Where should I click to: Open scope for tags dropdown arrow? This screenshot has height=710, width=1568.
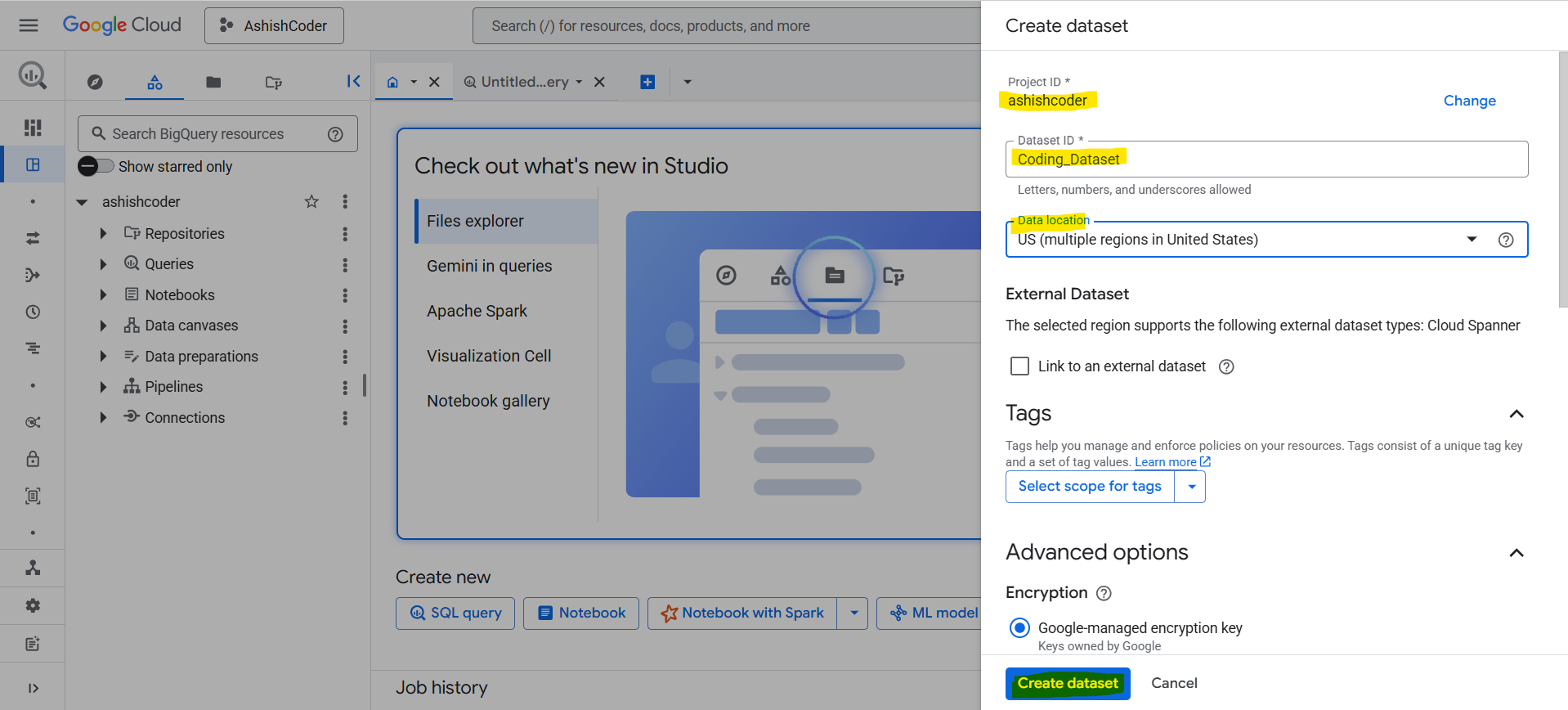tap(1191, 487)
